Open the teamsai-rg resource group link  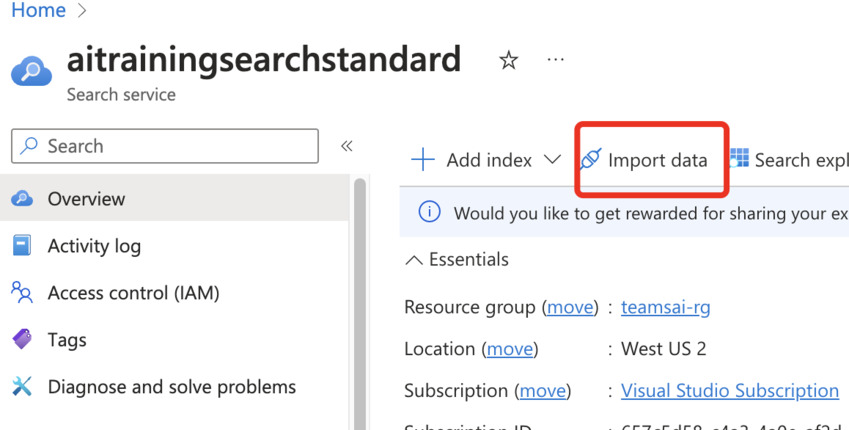(665, 307)
